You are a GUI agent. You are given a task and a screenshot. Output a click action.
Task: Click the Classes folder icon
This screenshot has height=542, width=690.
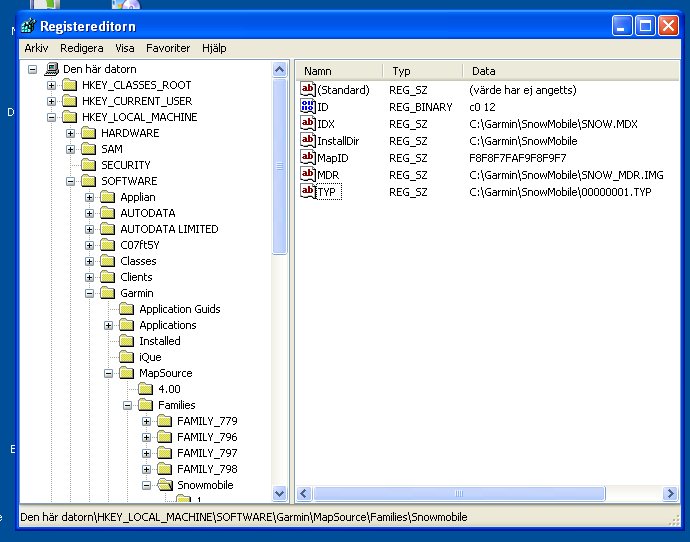[x=107, y=261]
